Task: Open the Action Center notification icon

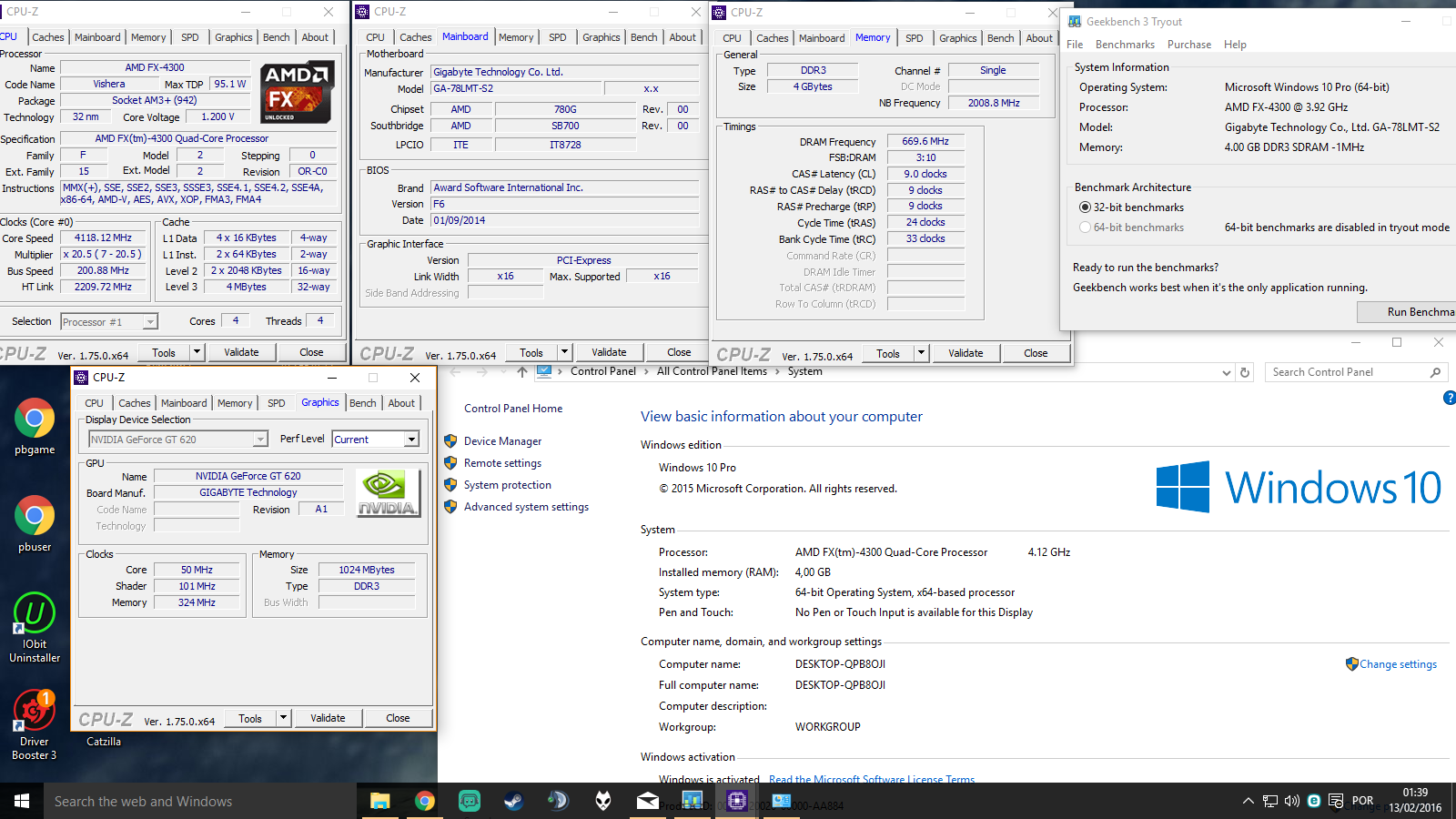Action: coord(1336,801)
